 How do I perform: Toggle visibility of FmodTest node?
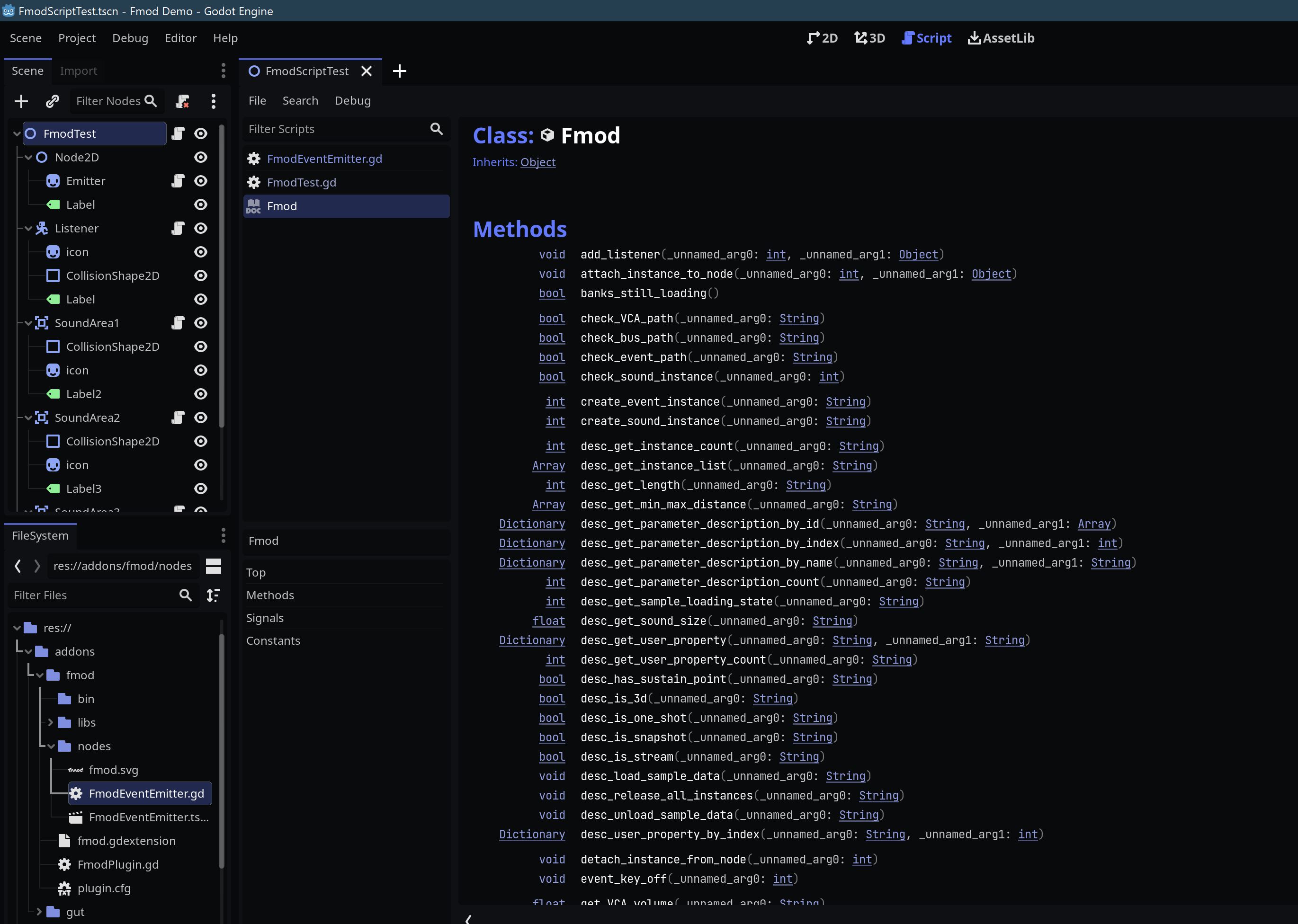(201, 133)
